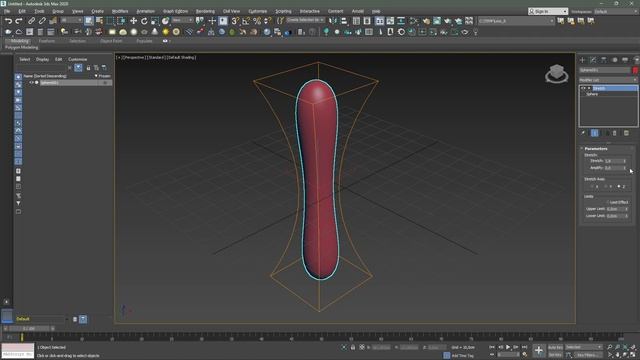Open the Modifier List dropdown
Viewport: 640px width, 360px height.
pos(608,80)
